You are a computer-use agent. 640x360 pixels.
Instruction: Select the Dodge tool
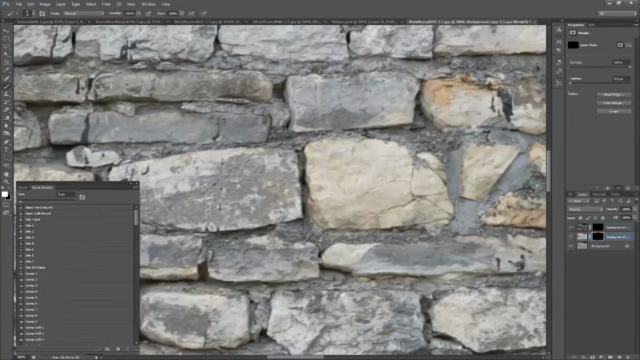coord(6,133)
